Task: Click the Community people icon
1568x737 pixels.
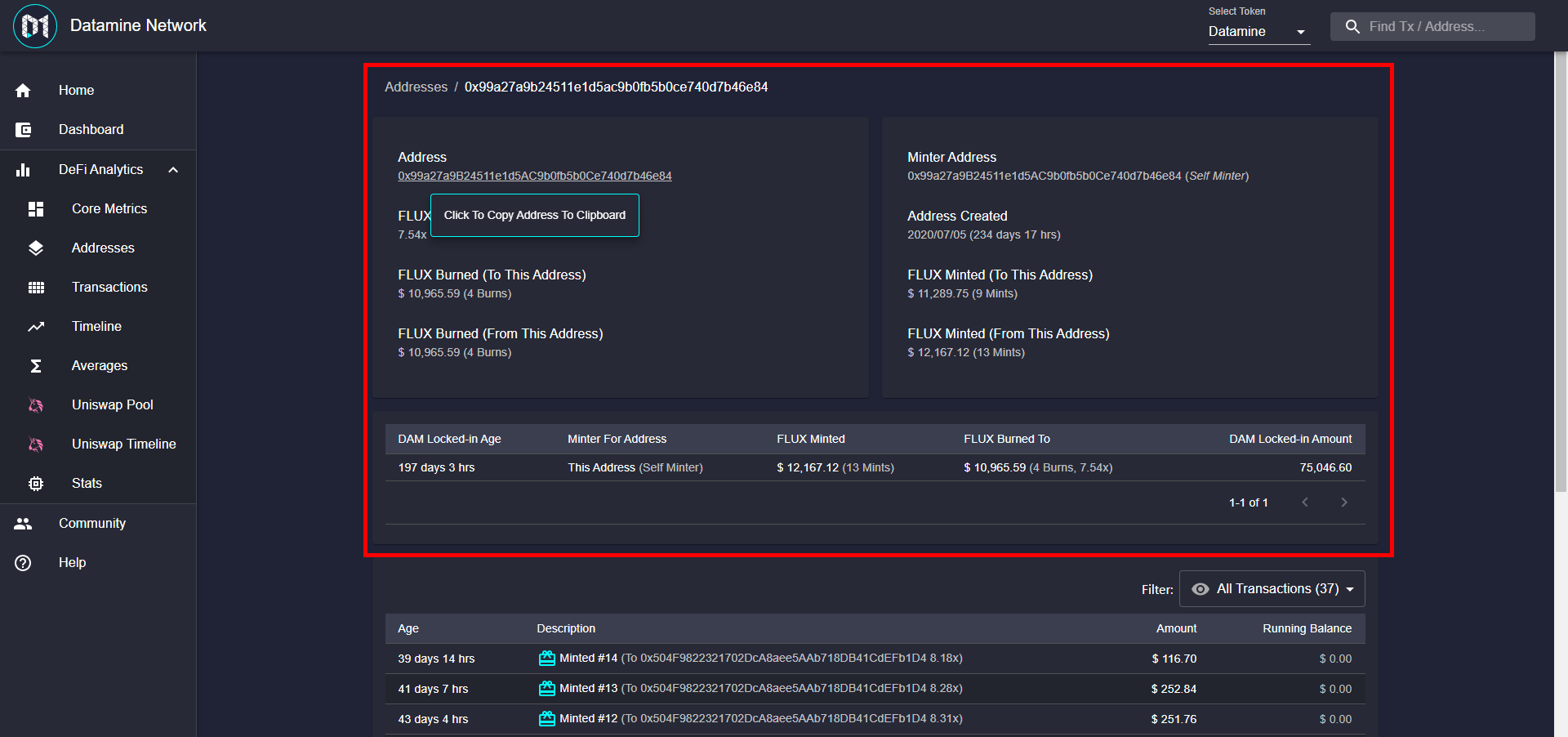Action: point(23,524)
